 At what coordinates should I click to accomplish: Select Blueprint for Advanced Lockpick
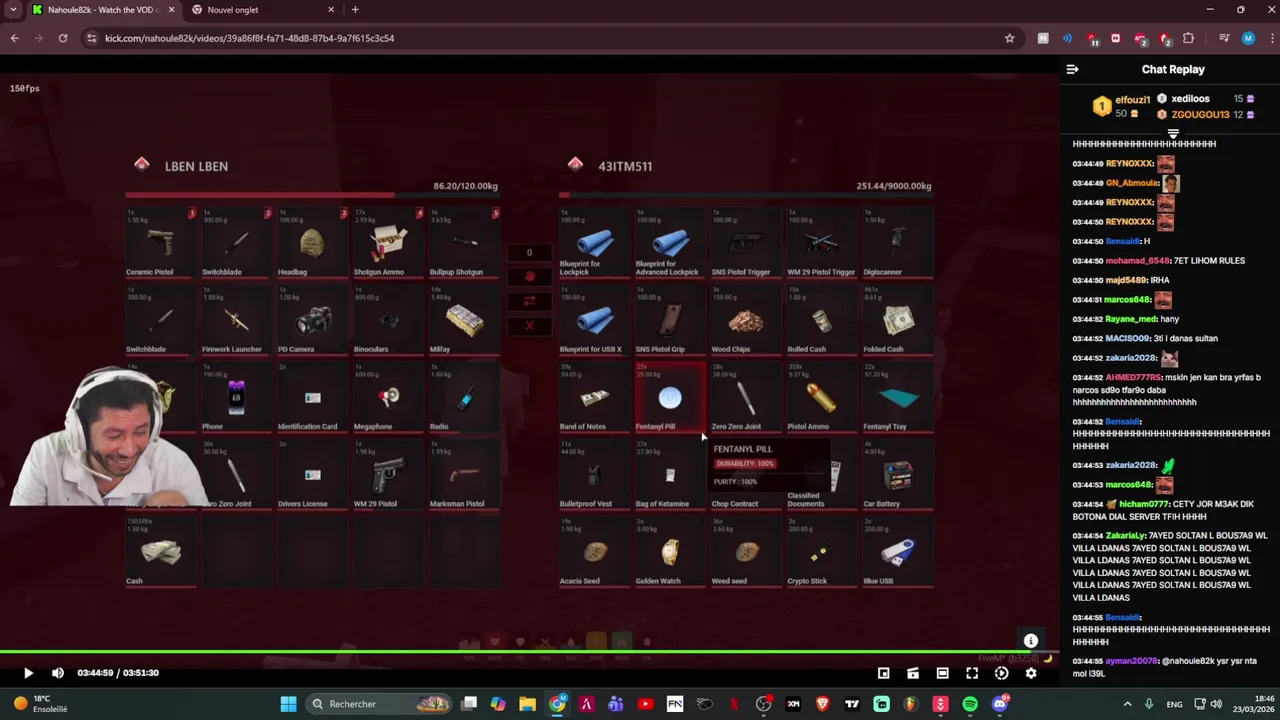tap(670, 243)
